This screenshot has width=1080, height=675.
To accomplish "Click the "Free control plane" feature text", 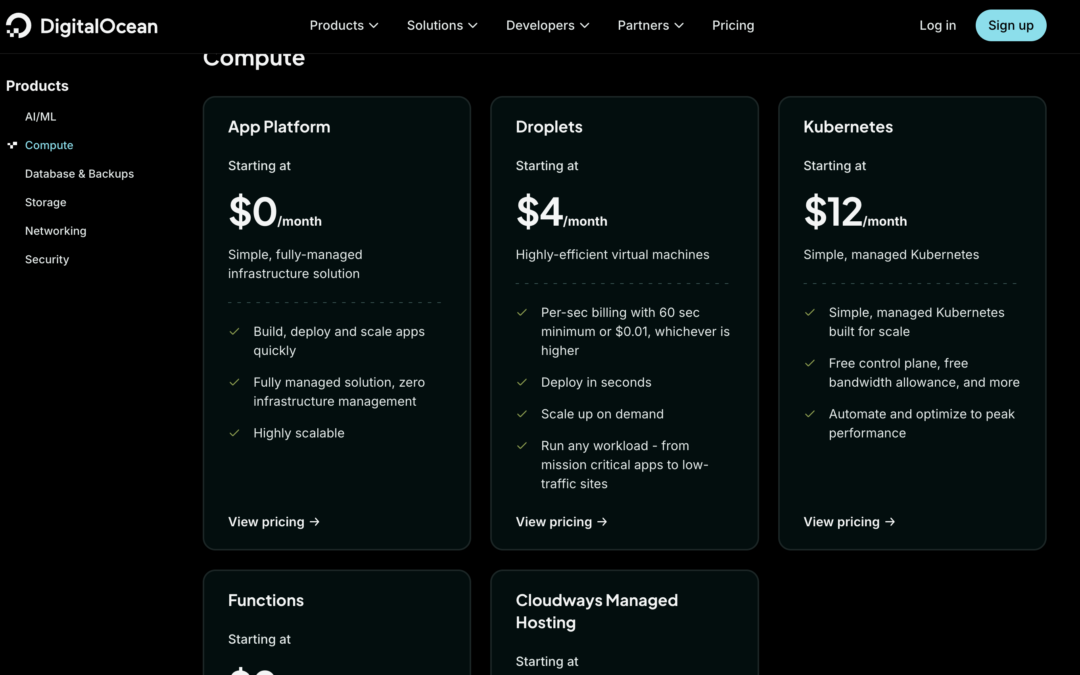I will 924,373.
